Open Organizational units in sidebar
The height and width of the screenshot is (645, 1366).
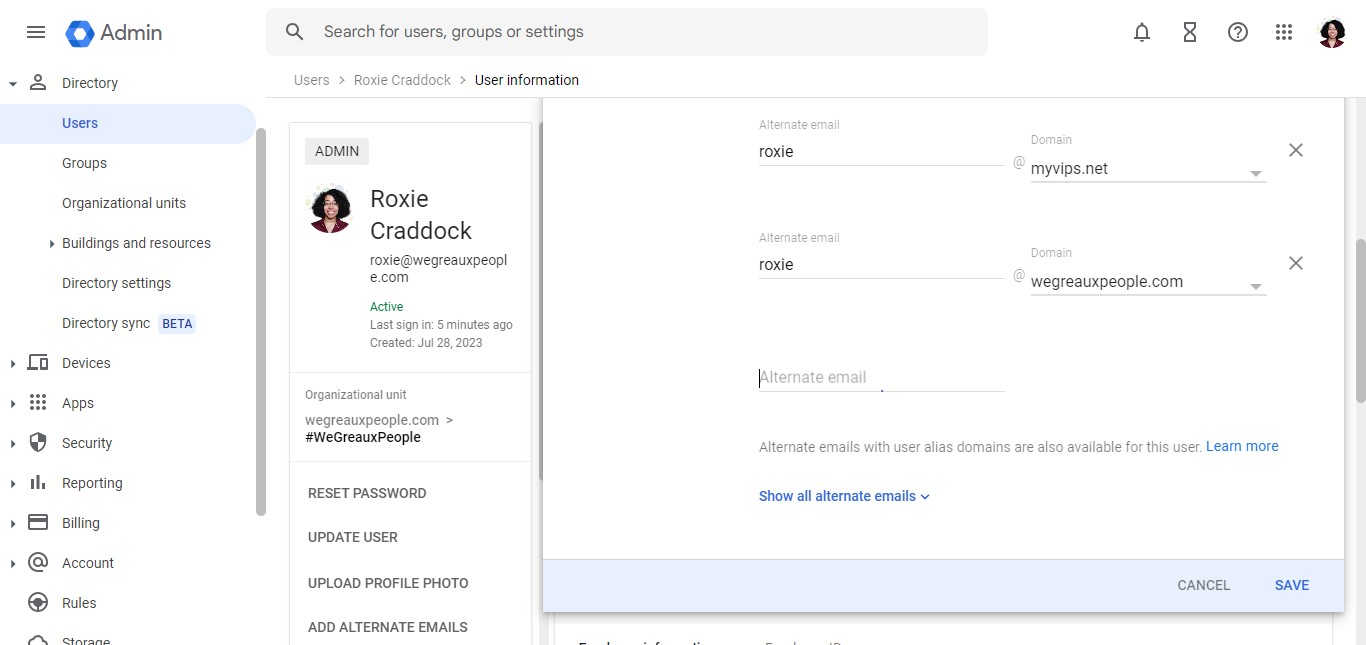coord(124,203)
